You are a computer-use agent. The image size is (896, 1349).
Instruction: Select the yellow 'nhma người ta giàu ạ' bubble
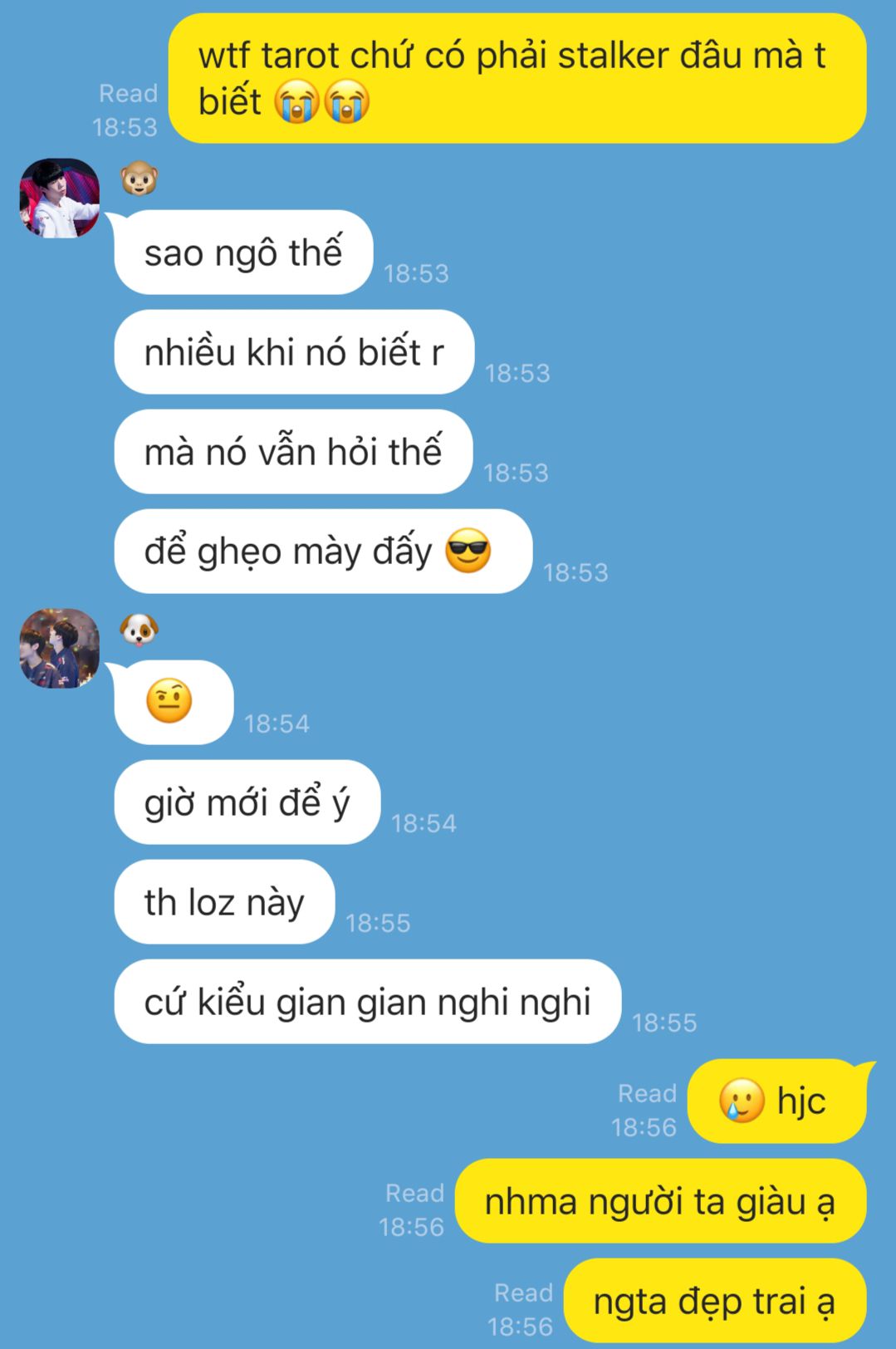coord(660,1201)
